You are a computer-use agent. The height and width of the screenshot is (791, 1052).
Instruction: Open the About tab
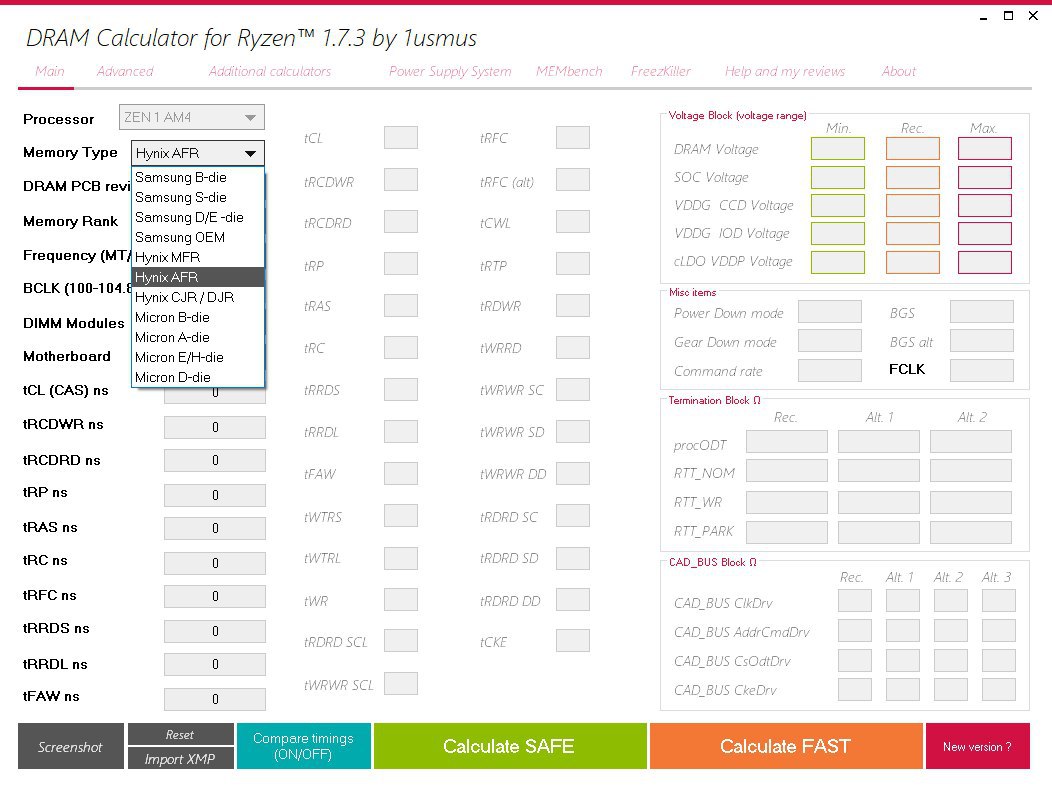click(x=898, y=71)
